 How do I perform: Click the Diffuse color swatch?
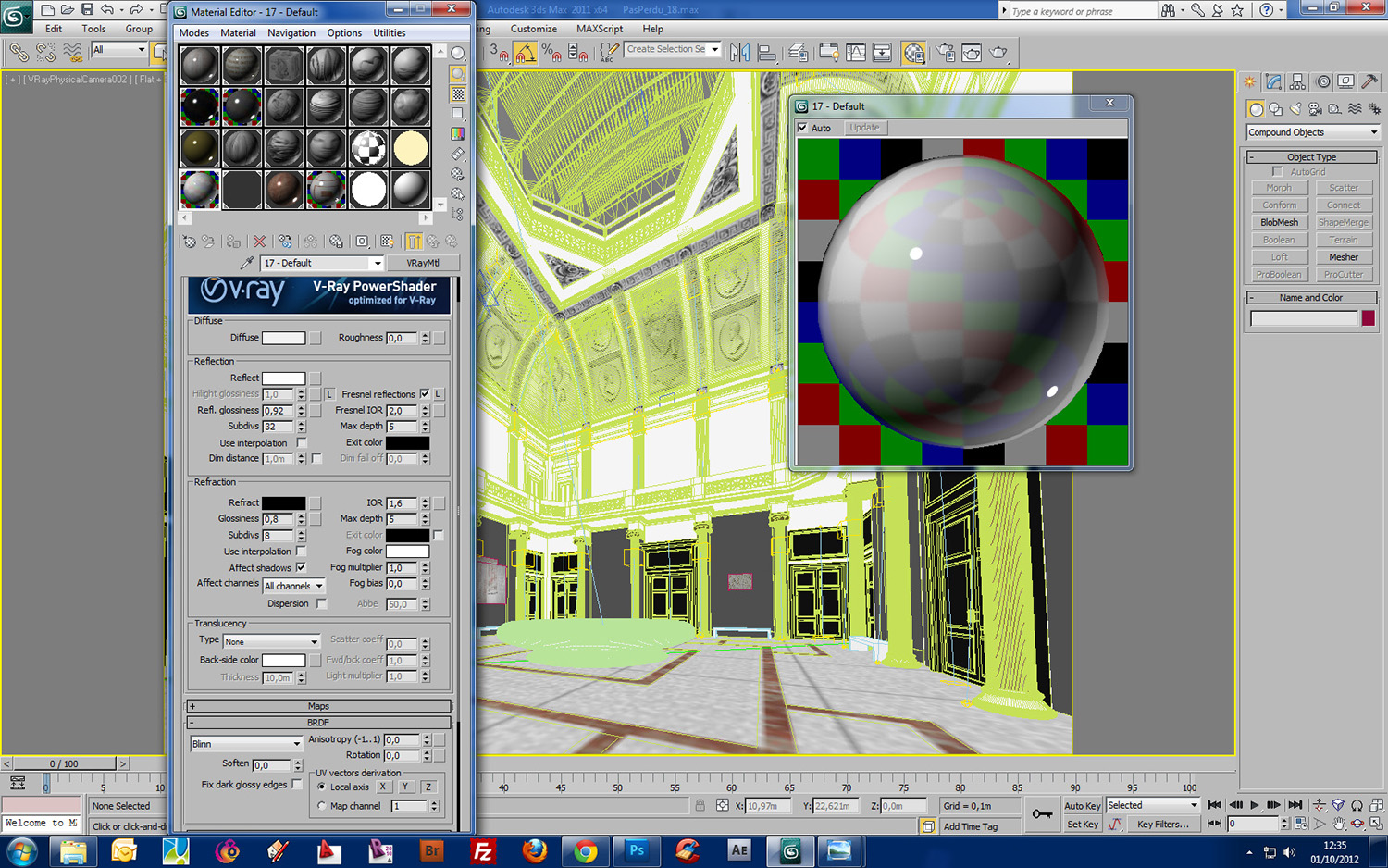[283, 338]
